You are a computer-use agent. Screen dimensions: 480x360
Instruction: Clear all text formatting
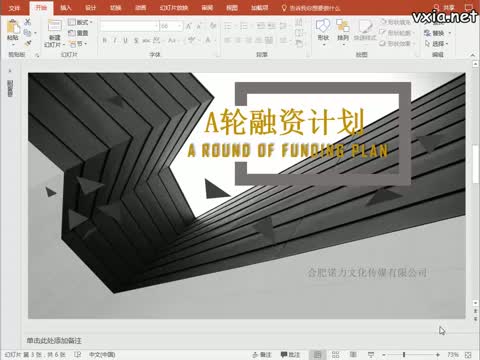[213, 26]
